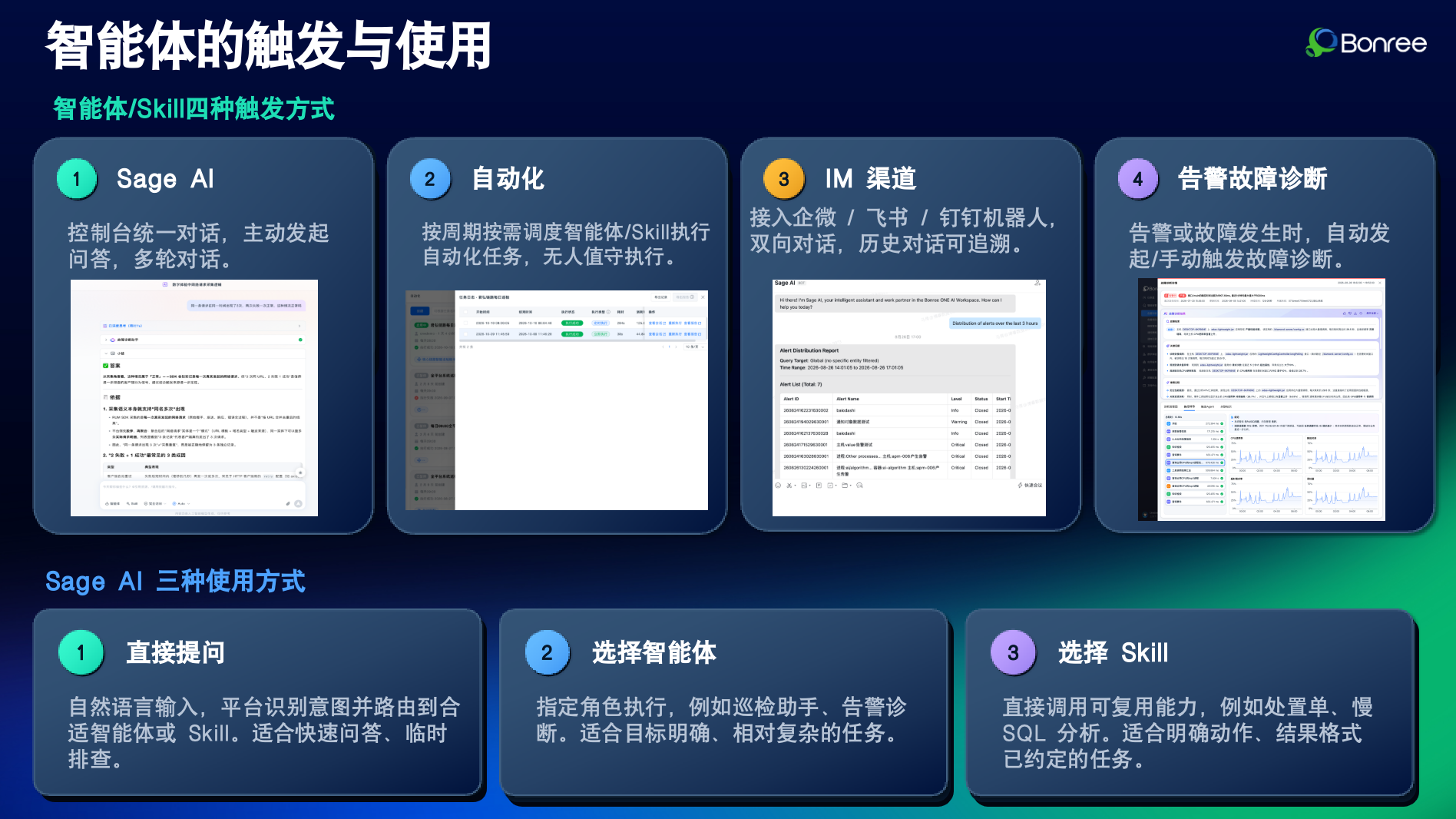The width and height of the screenshot is (1456, 819).
Task: Close the task log dialog with the X
Action: (x=703, y=297)
